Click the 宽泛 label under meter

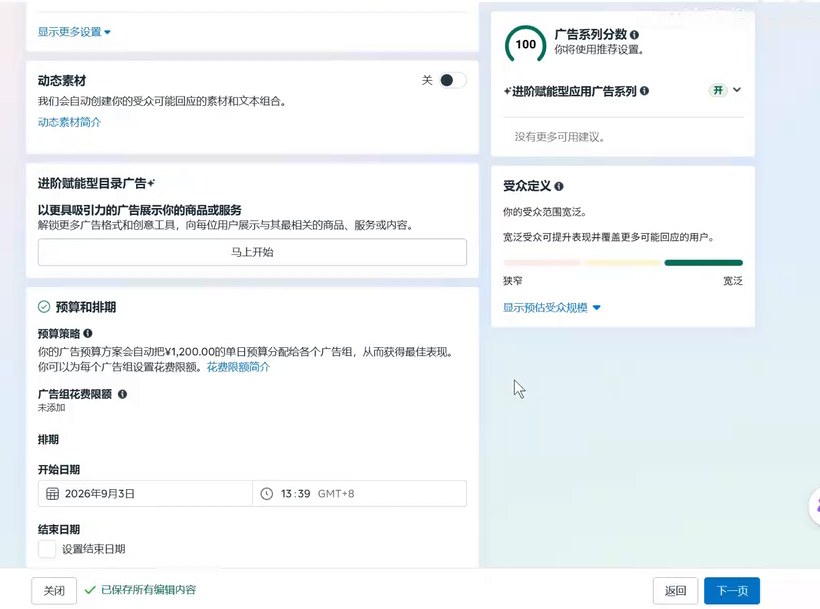click(733, 281)
